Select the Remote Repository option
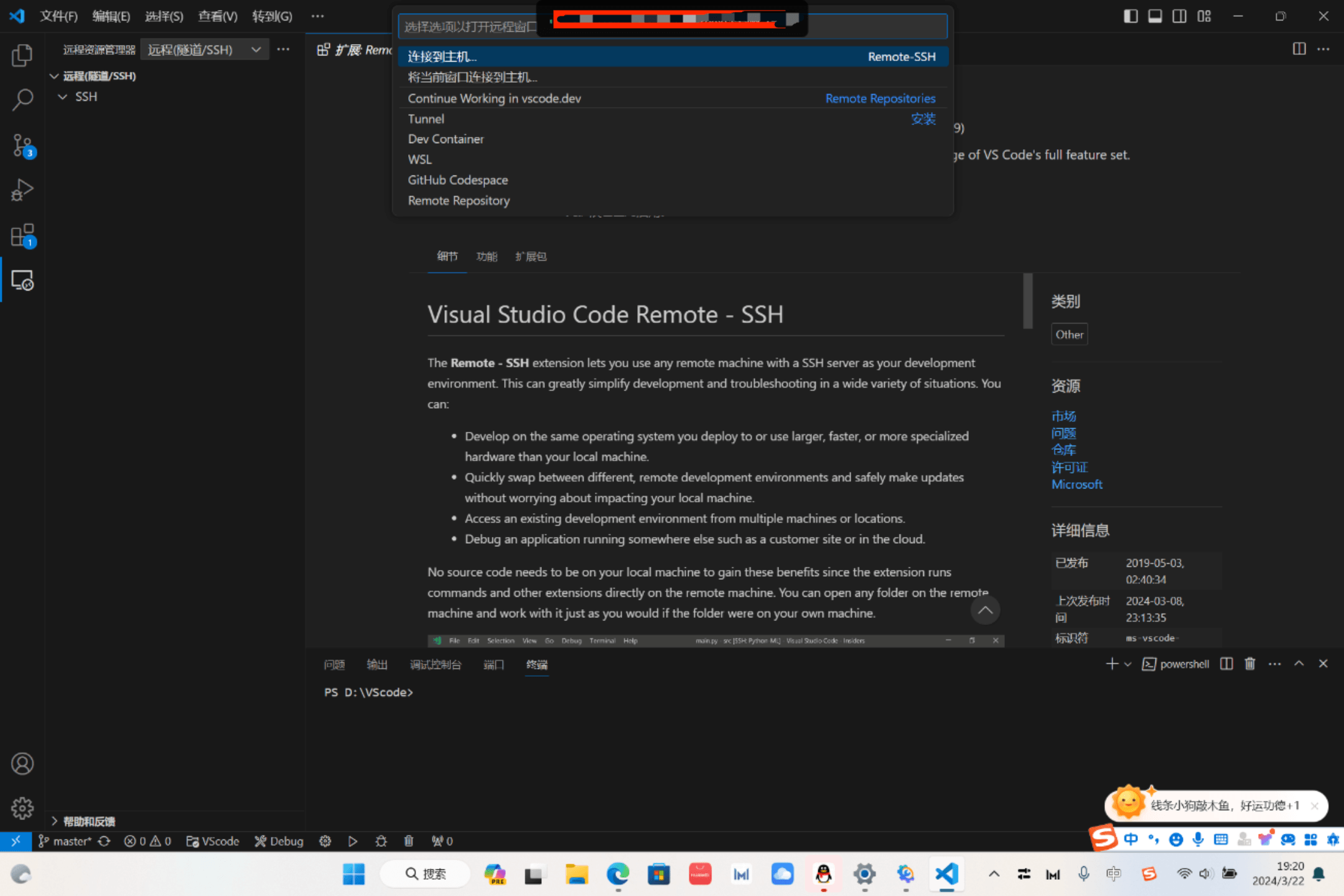This screenshot has height=896, width=1344. pos(672,200)
